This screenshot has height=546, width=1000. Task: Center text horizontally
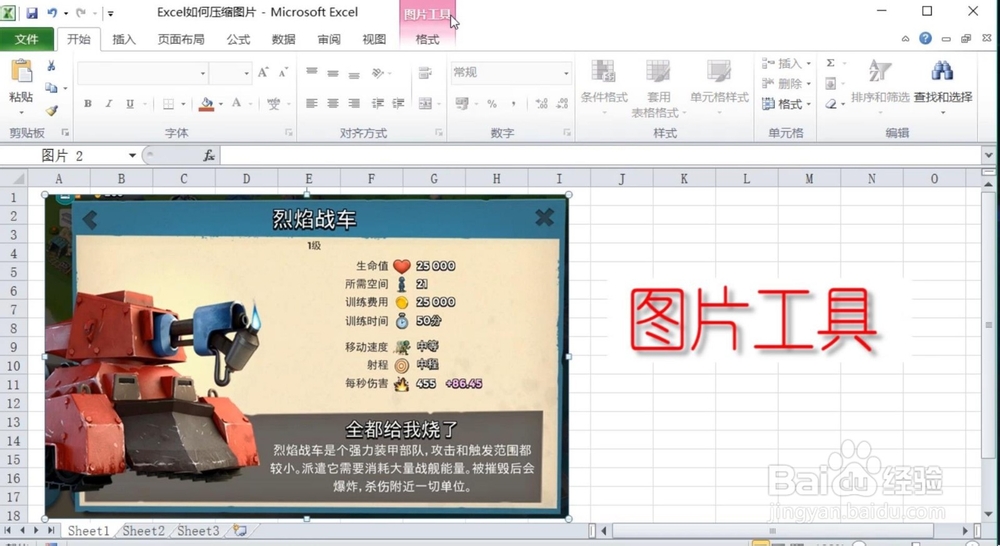tap(333, 103)
